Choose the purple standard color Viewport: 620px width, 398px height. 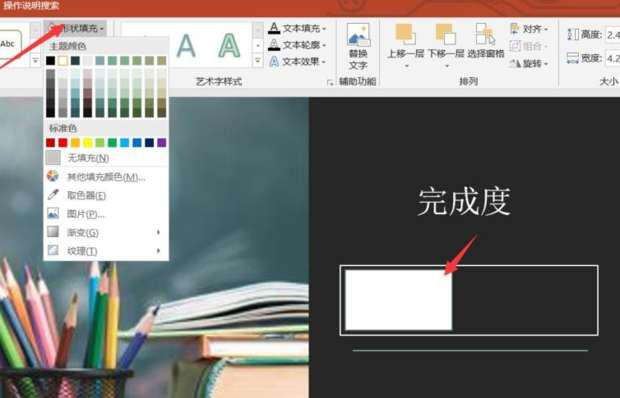tap(162, 143)
